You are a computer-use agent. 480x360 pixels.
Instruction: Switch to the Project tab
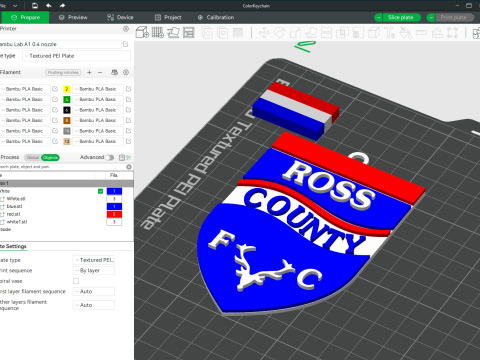click(x=168, y=17)
